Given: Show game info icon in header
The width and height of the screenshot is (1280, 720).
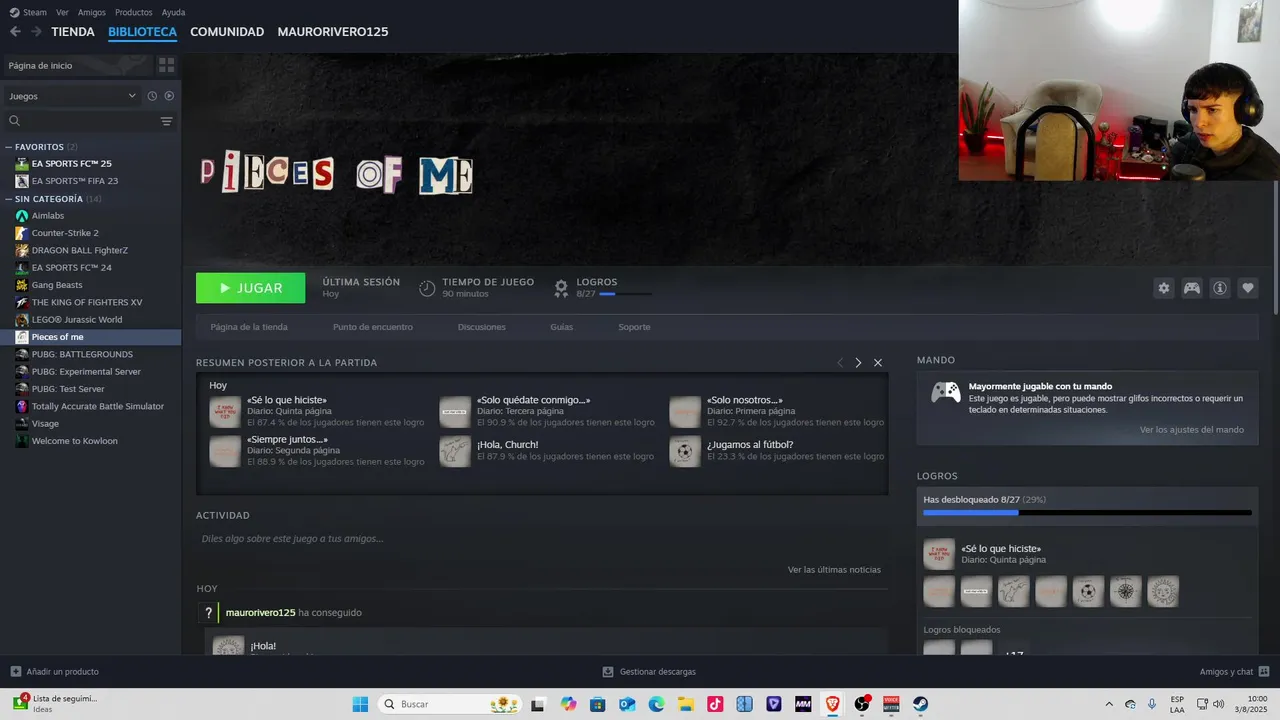Looking at the screenshot, I should pos(1220,288).
